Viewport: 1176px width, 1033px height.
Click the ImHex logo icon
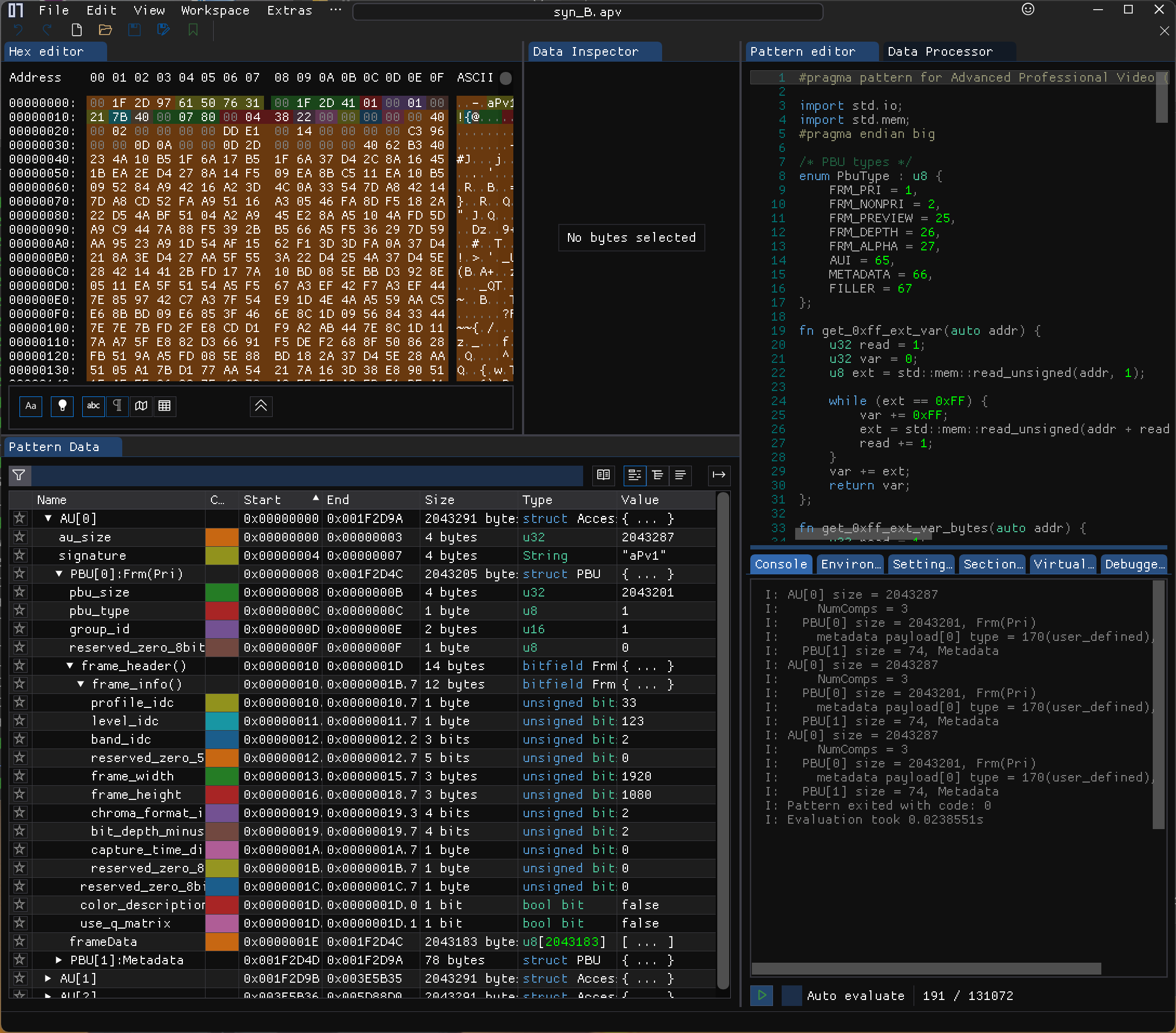tap(16, 10)
